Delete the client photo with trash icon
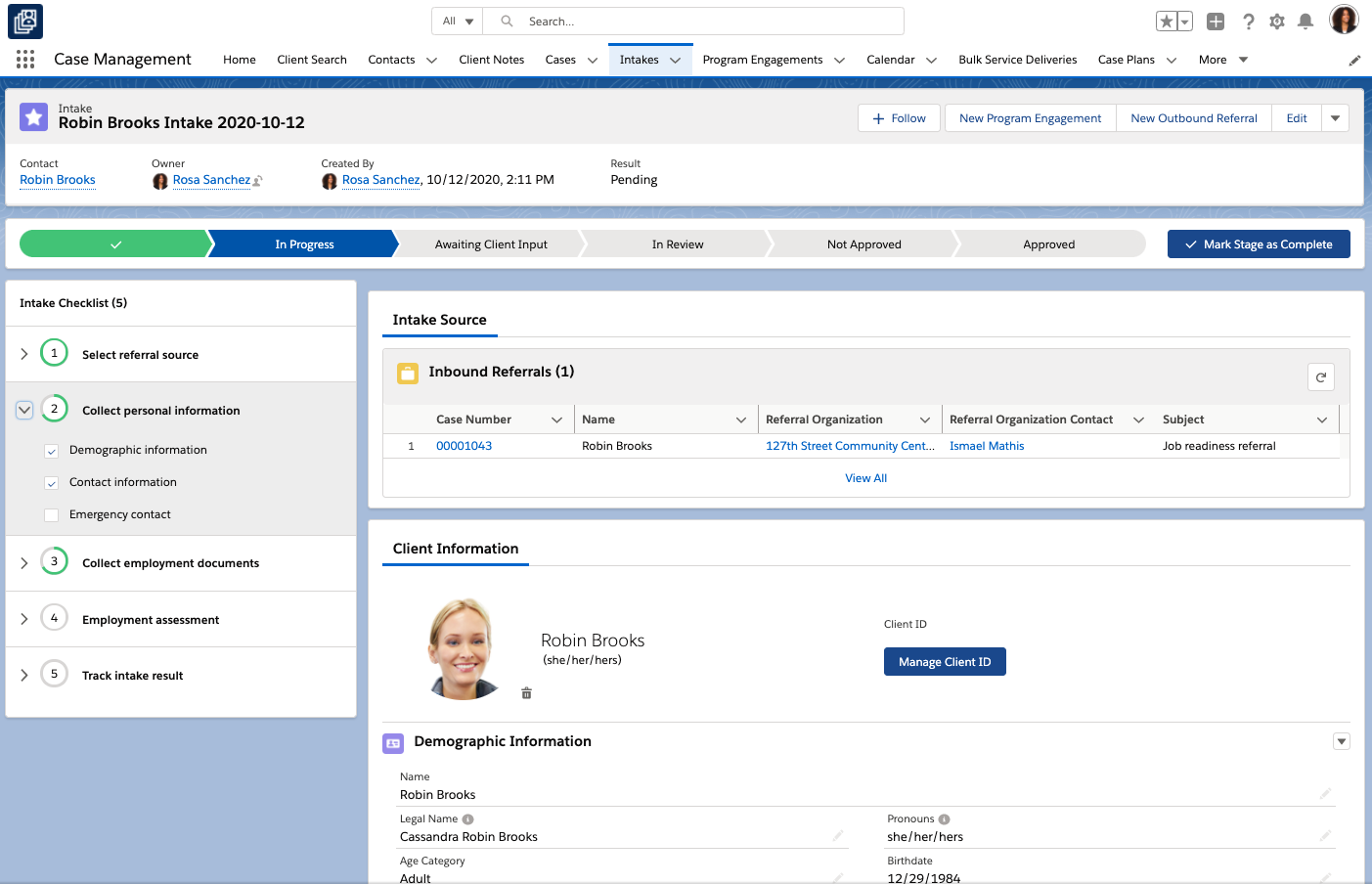1372x884 pixels. coord(526,693)
